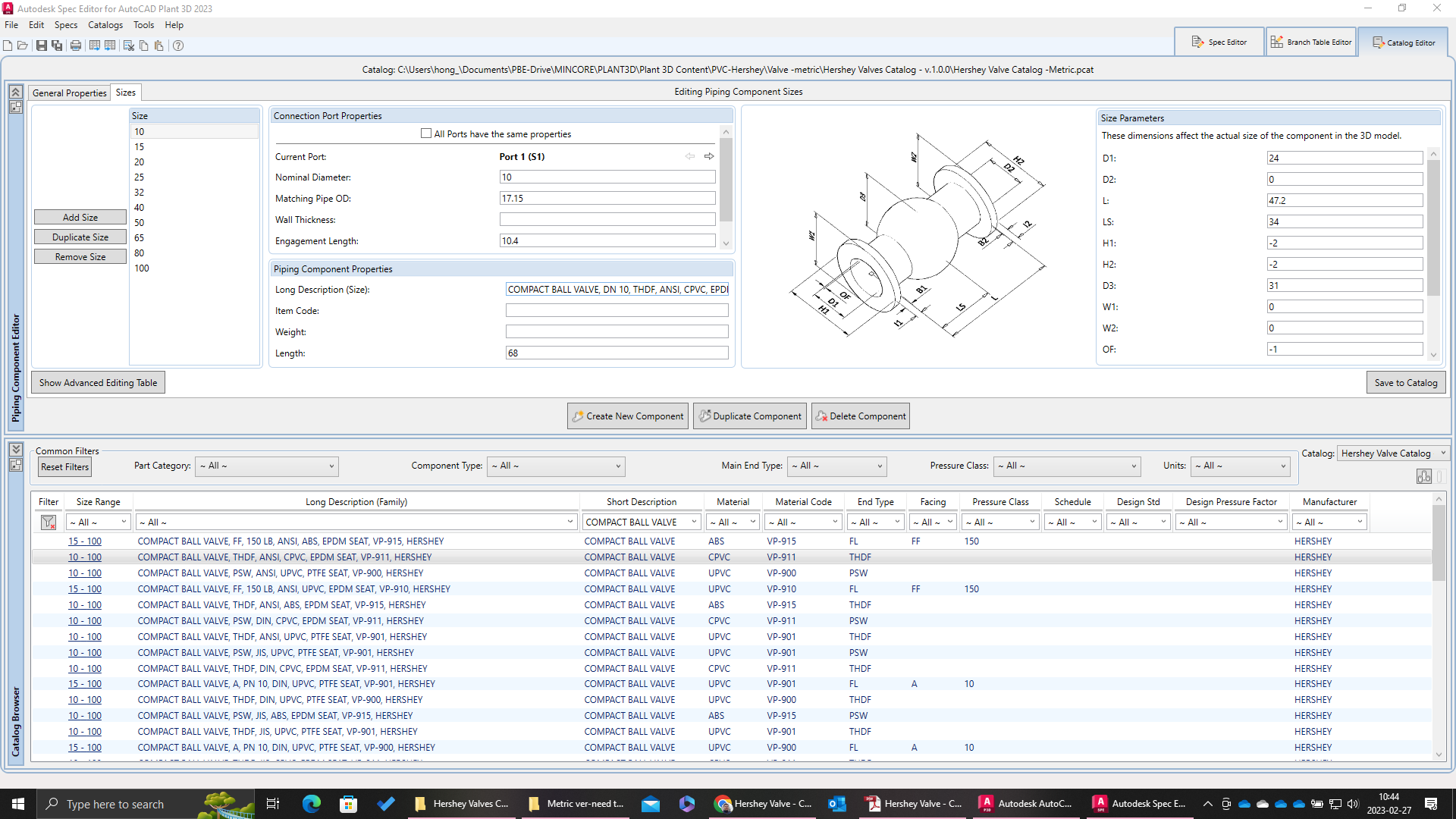This screenshot has width=1456, height=819.
Task: Click the Help question mark icon
Action: (178, 45)
